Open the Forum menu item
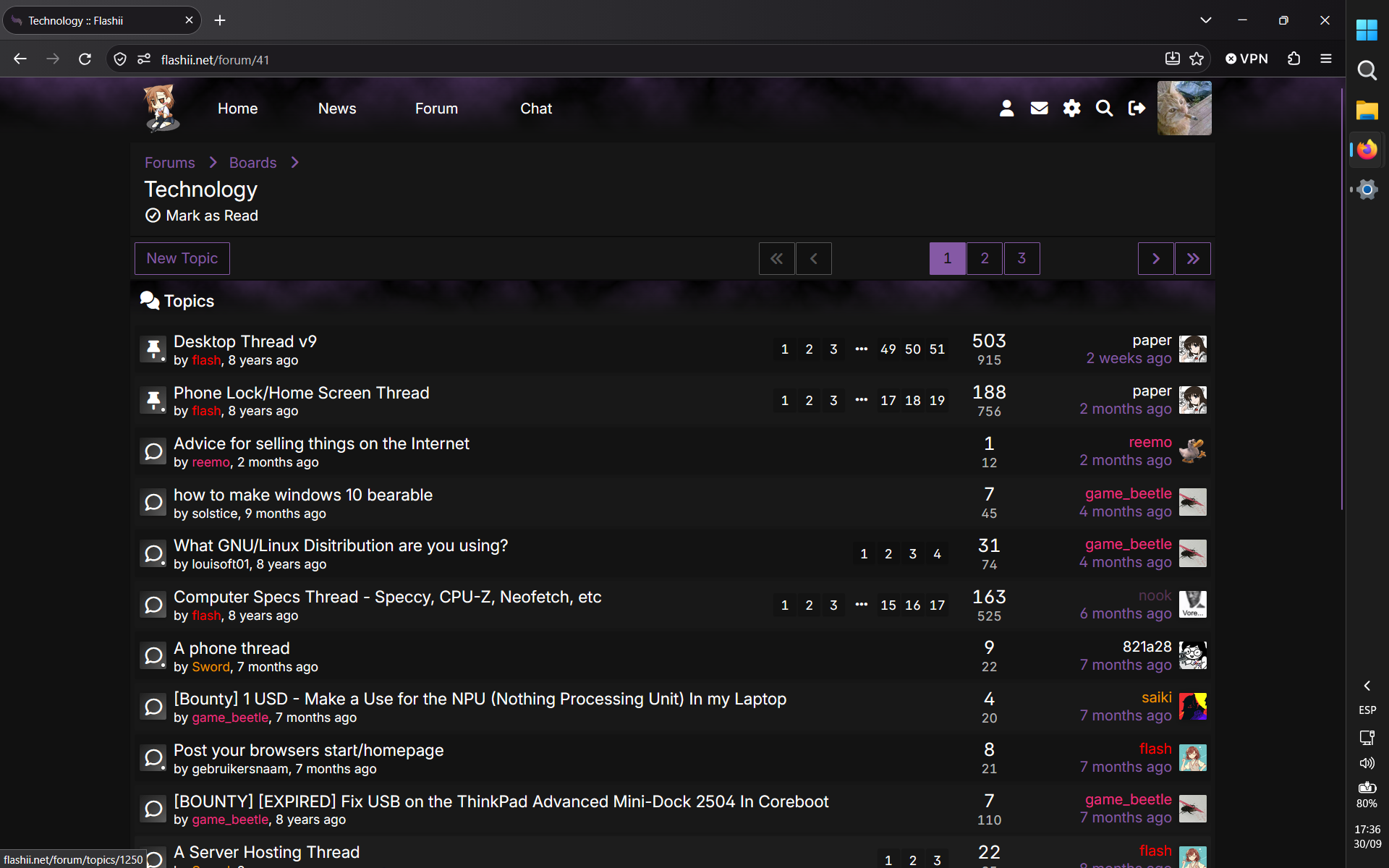 click(436, 109)
